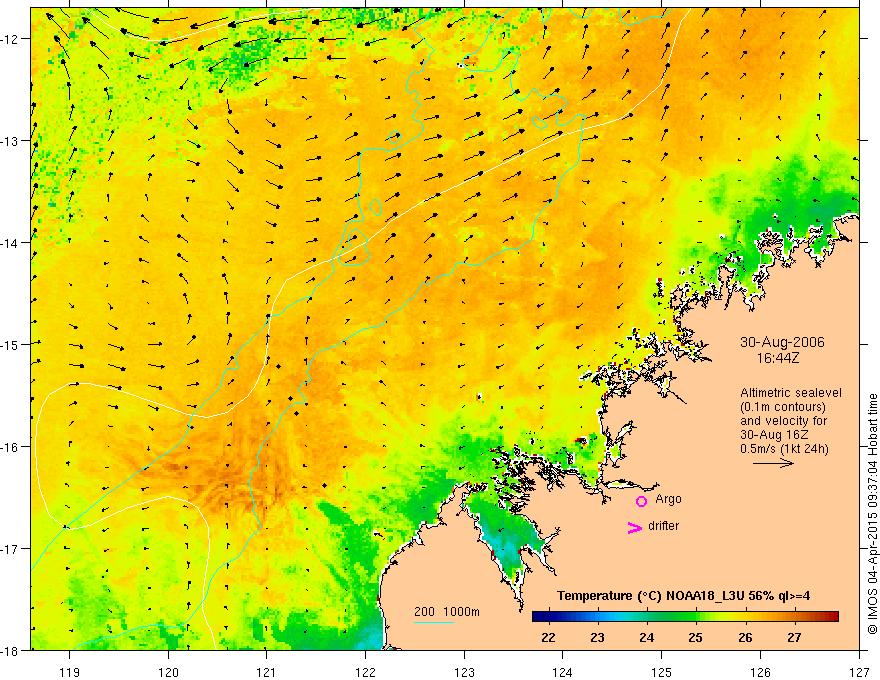
Task: Click the color bar value 27
Action: point(794,638)
